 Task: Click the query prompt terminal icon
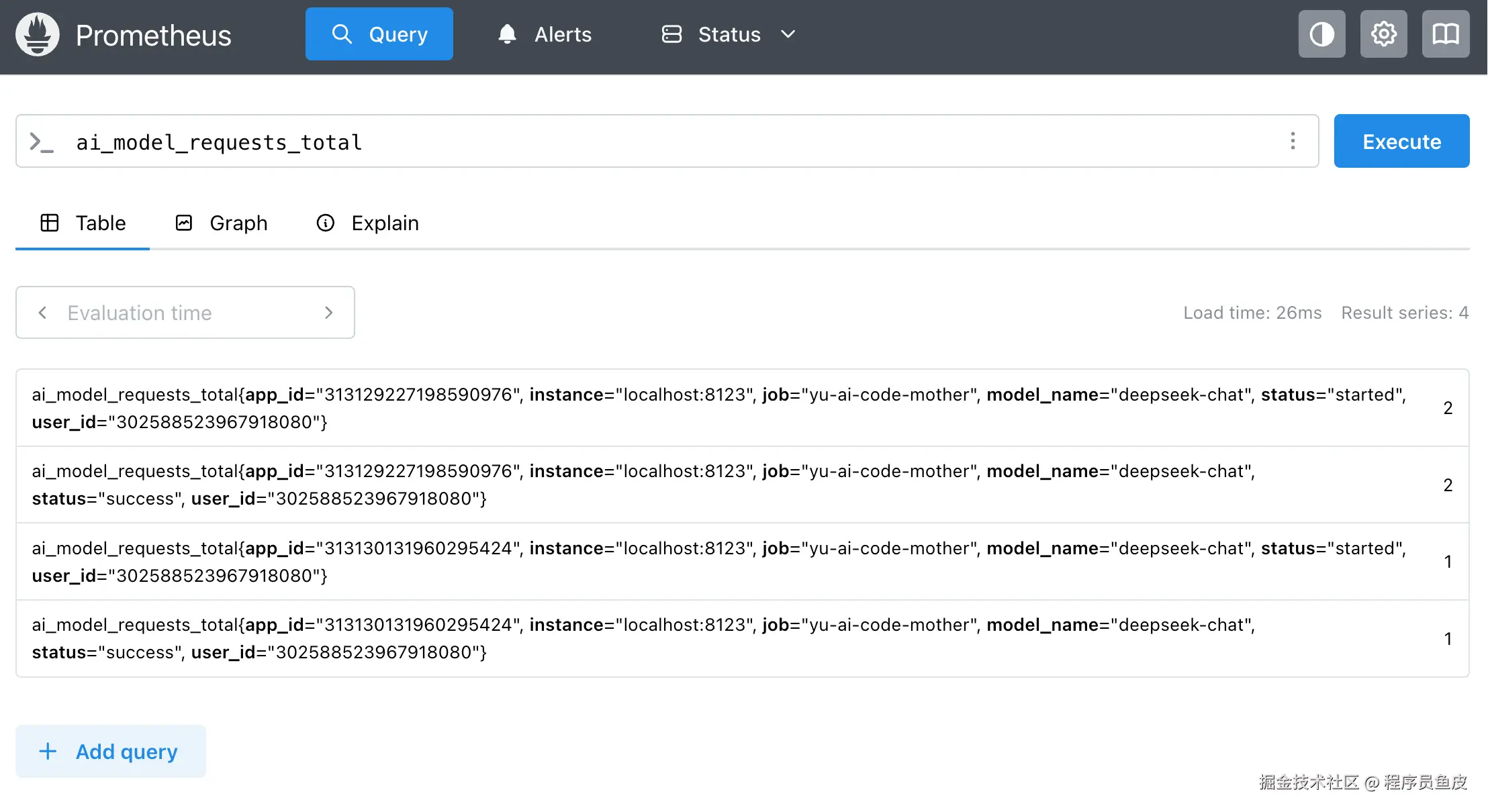pos(42,142)
